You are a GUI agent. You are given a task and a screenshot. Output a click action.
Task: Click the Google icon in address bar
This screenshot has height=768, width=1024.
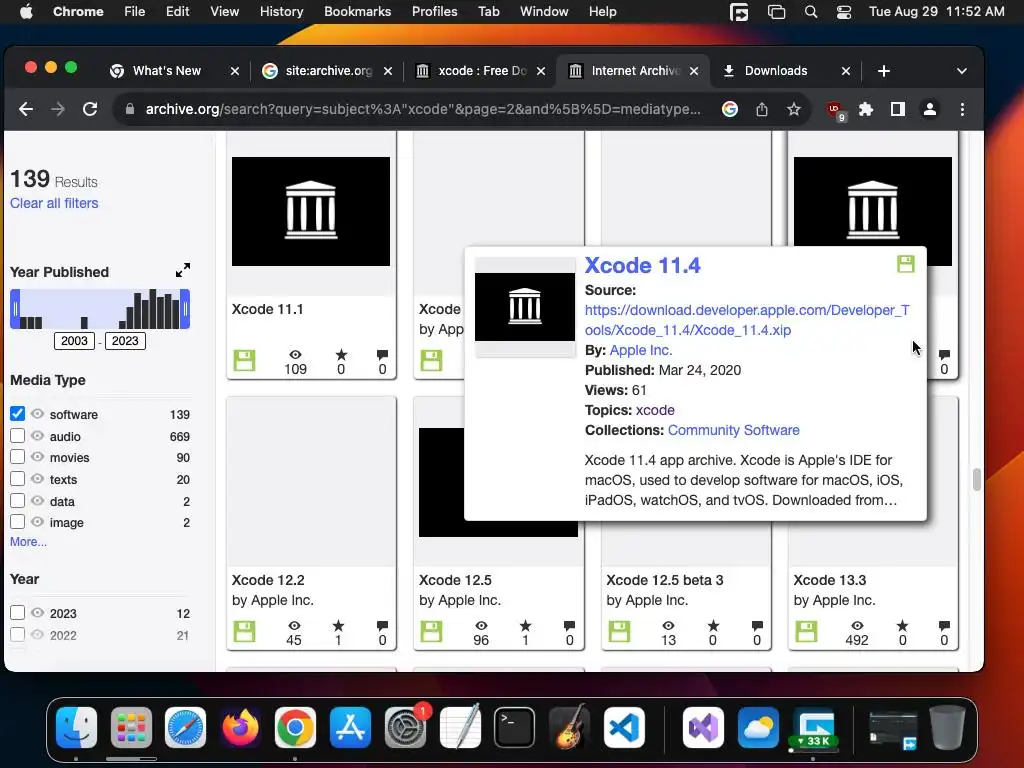[x=729, y=109]
